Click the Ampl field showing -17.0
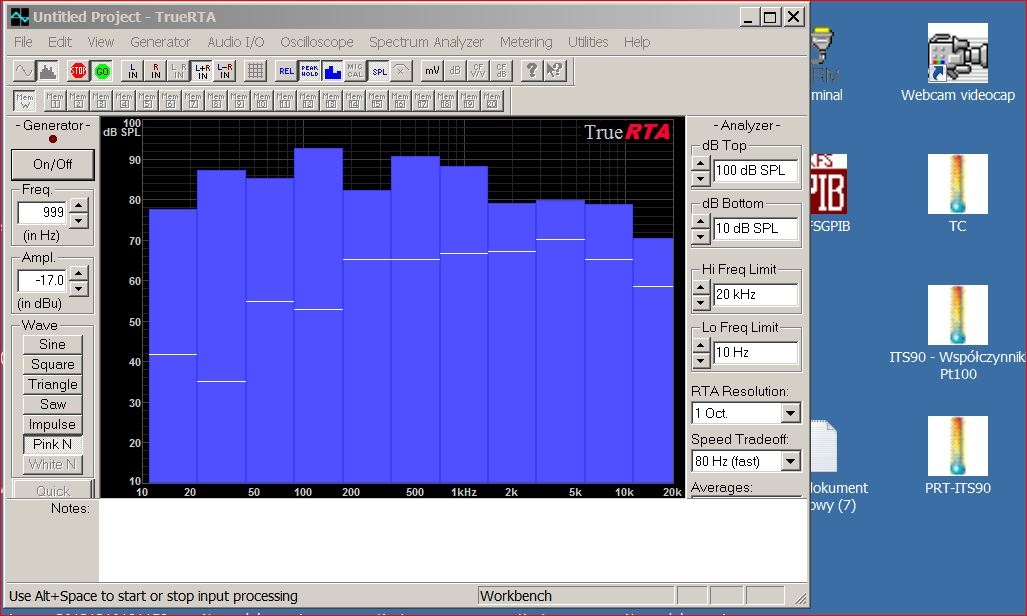1027x616 pixels. tap(43, 280)
